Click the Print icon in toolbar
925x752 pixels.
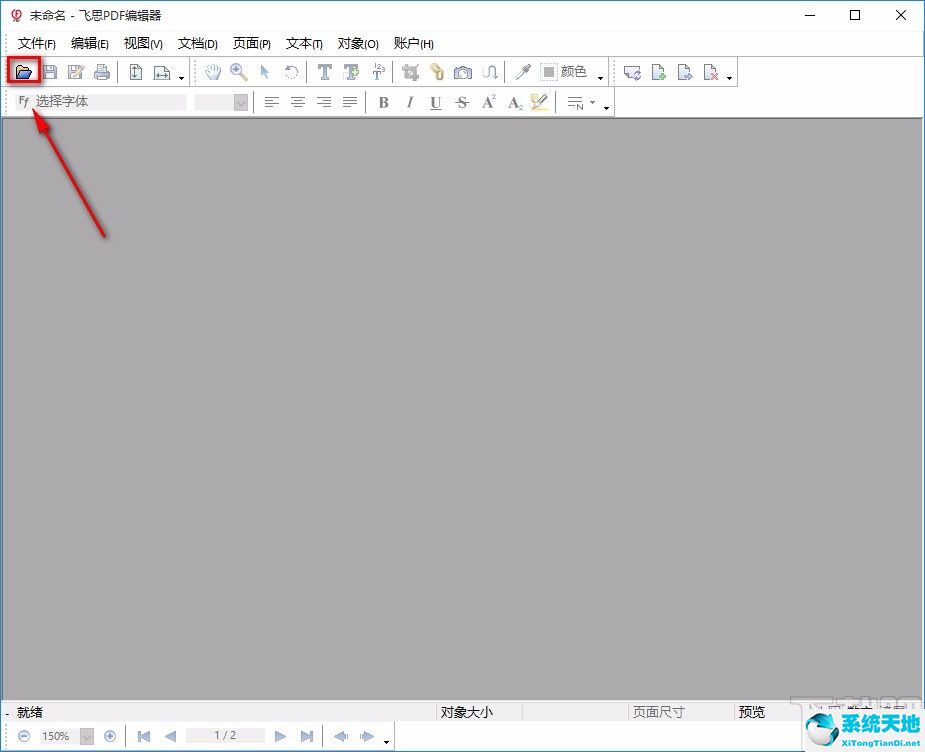(101, 72)
